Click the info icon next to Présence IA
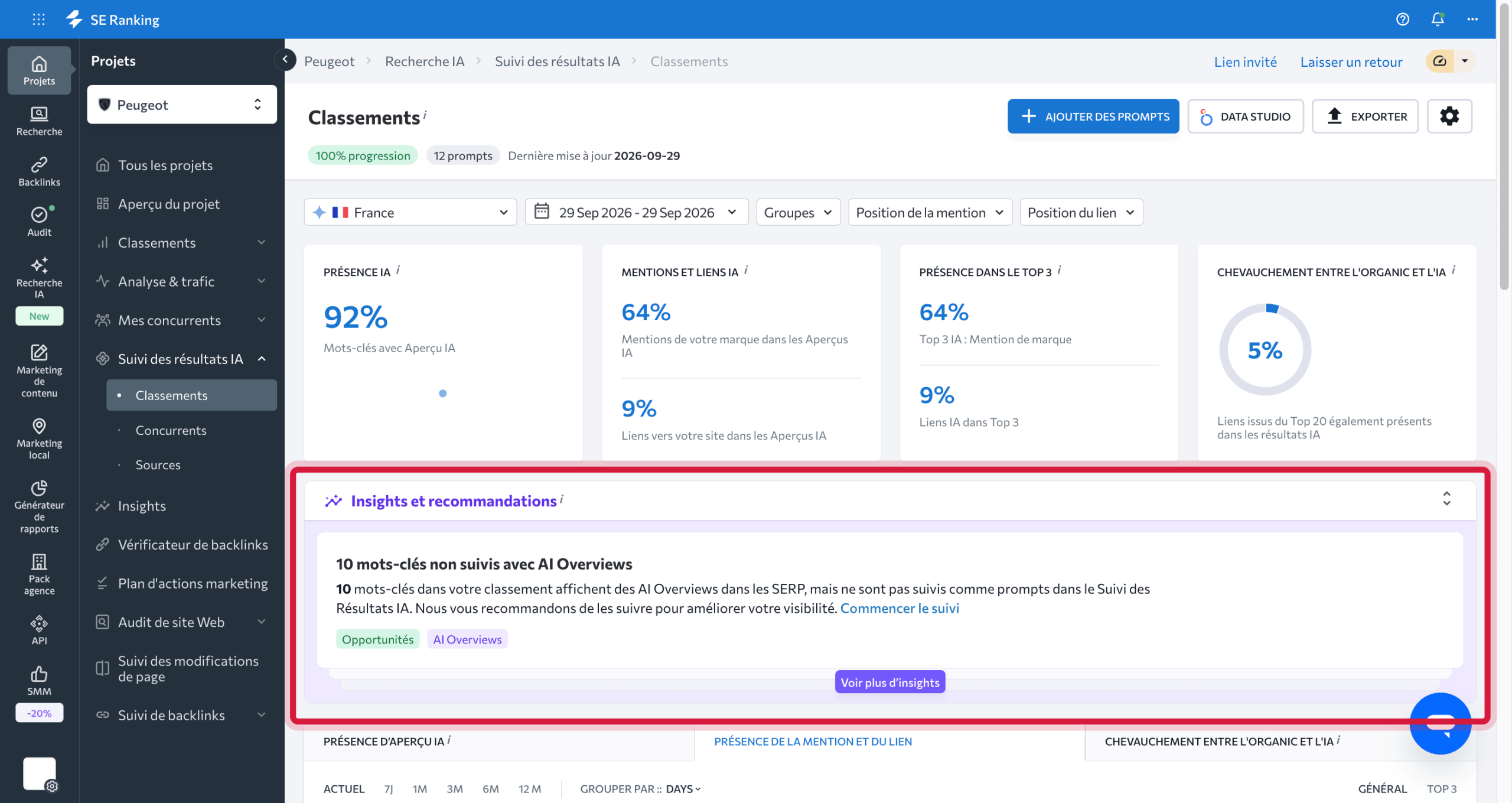This screenshot has width=1512, height=803. point(398,270)
